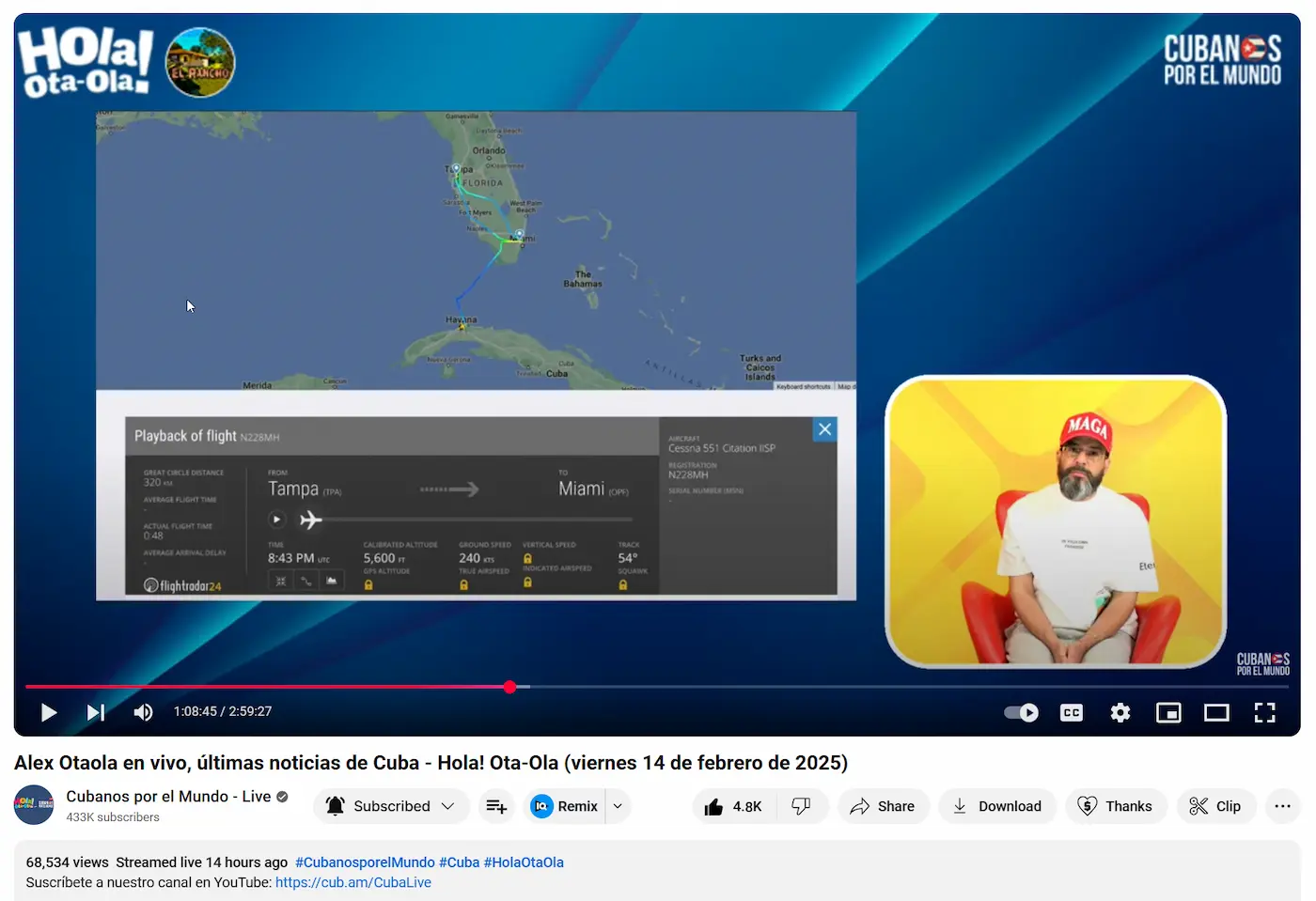Open Subscribed notification dropdown
The height and width of the screenshot is (901, 1316).
point(391,806)
